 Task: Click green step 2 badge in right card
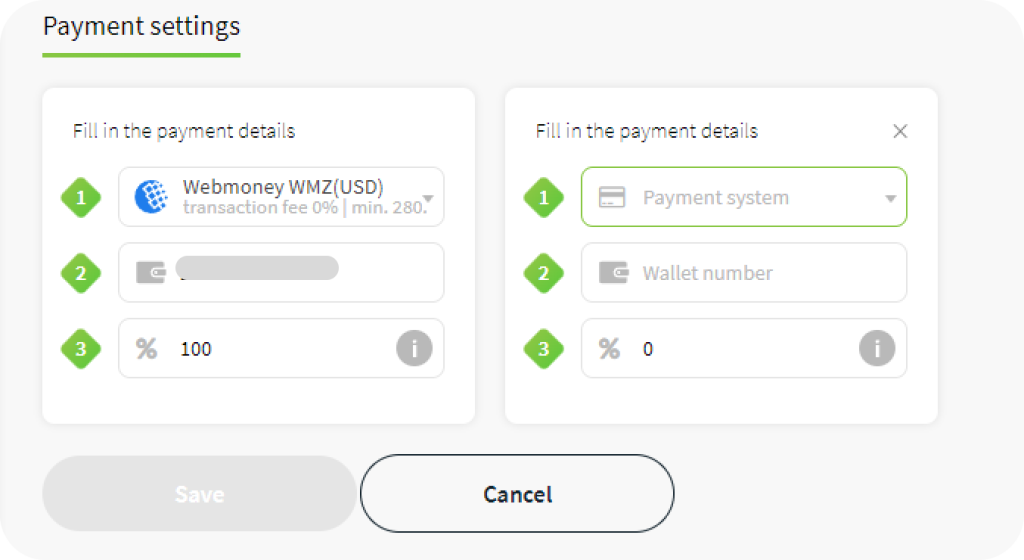click(544, 273)
